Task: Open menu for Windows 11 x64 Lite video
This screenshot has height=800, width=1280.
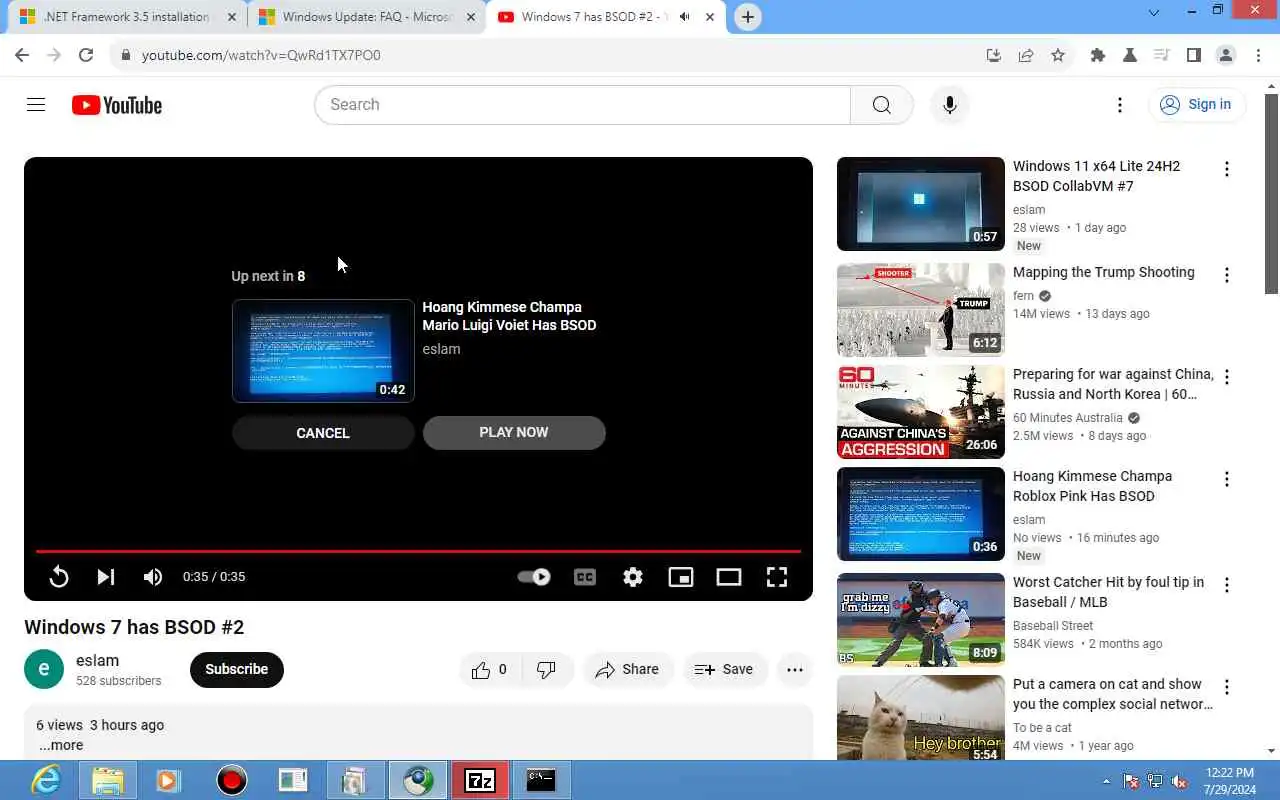Action: click(1227, 169)
